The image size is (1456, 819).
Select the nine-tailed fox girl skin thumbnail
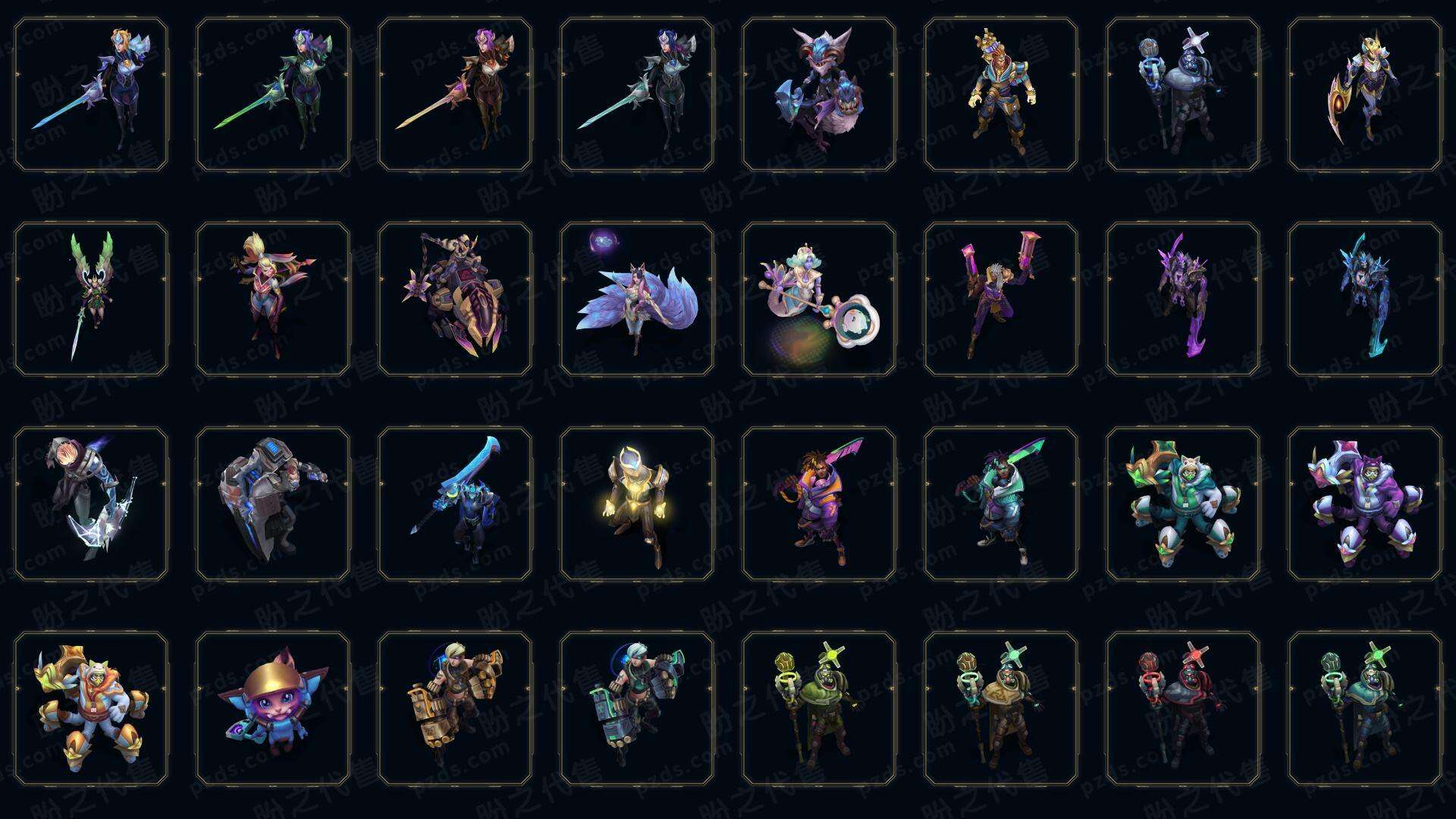[x=637, y=299]
